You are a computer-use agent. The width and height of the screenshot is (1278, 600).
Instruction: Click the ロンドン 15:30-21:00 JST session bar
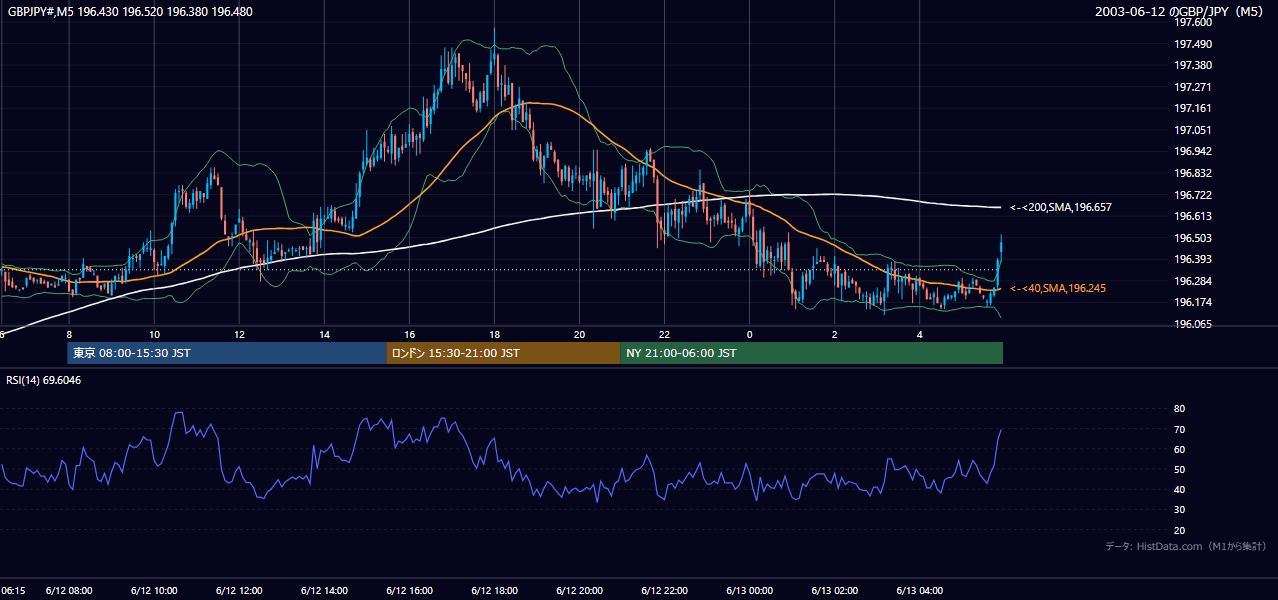tap(503, 353)
